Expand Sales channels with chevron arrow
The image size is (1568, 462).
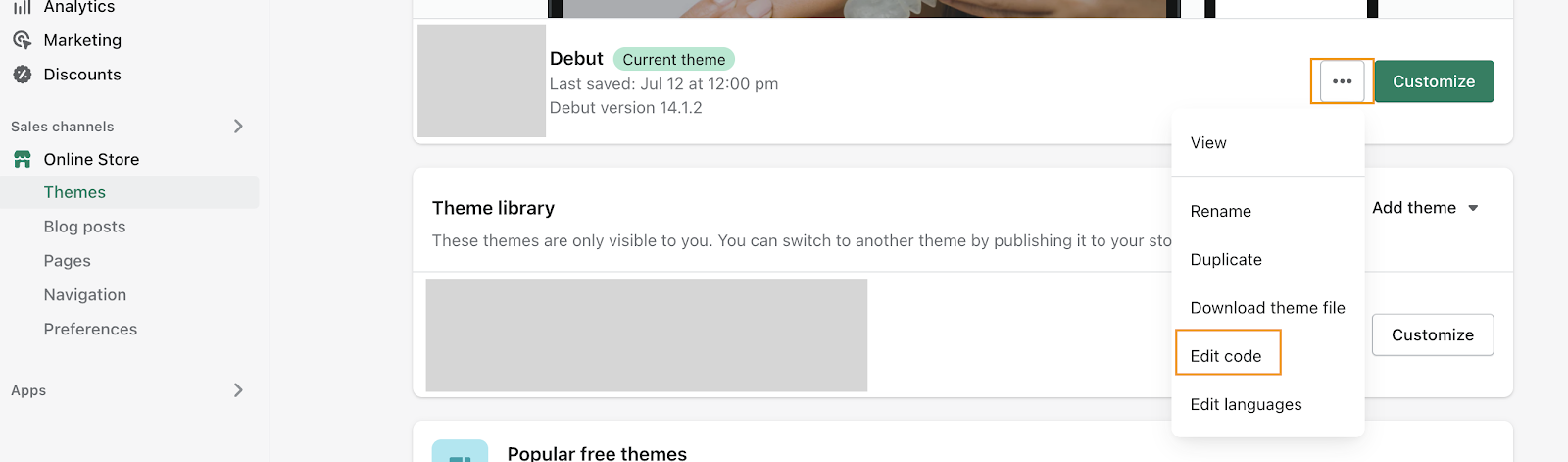click(x=238, y=126)
